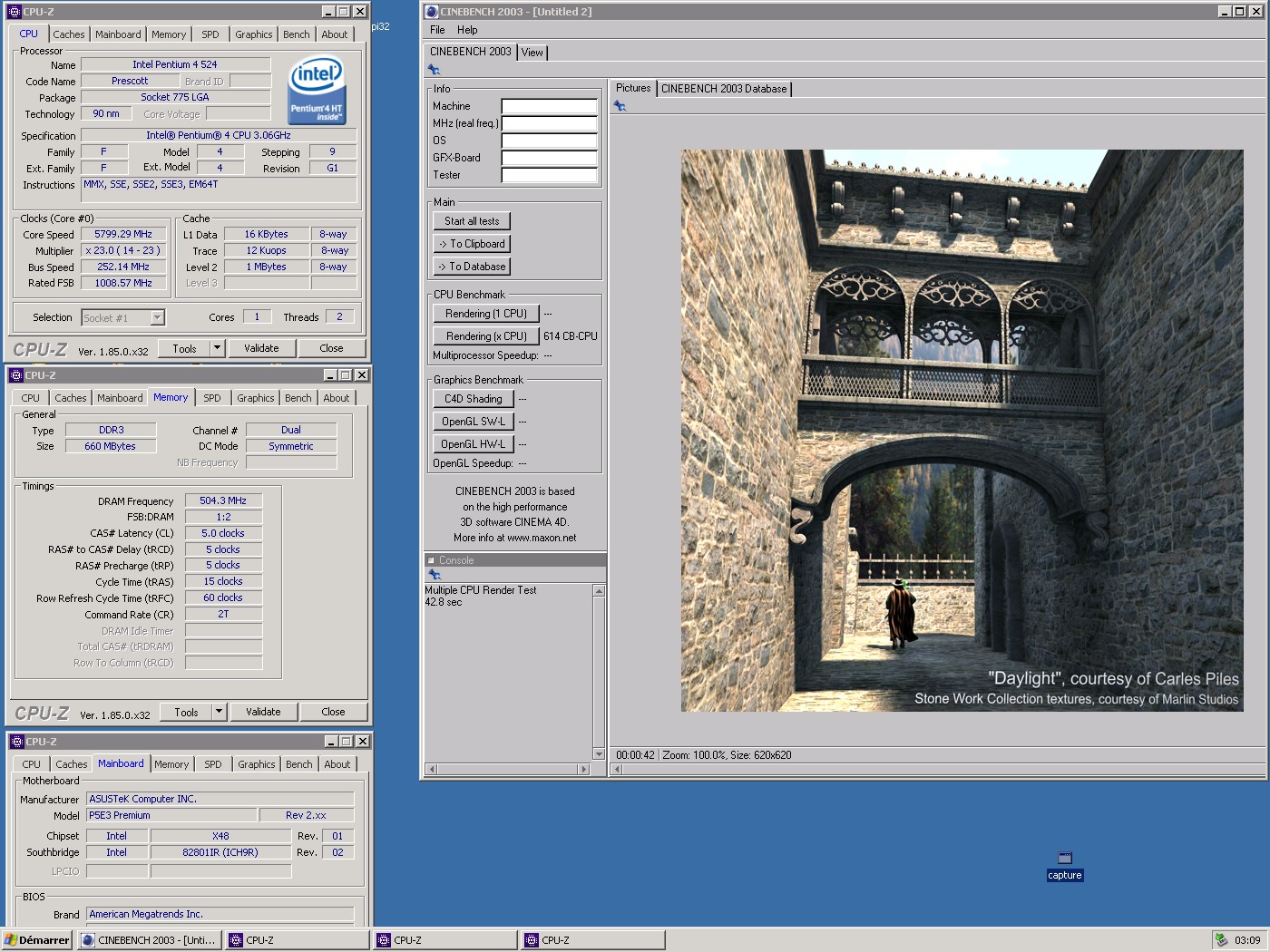Click Validate in Memory CPU-Z window
Viewport: 1270px width, 952px height.
(x=263, y=712)
